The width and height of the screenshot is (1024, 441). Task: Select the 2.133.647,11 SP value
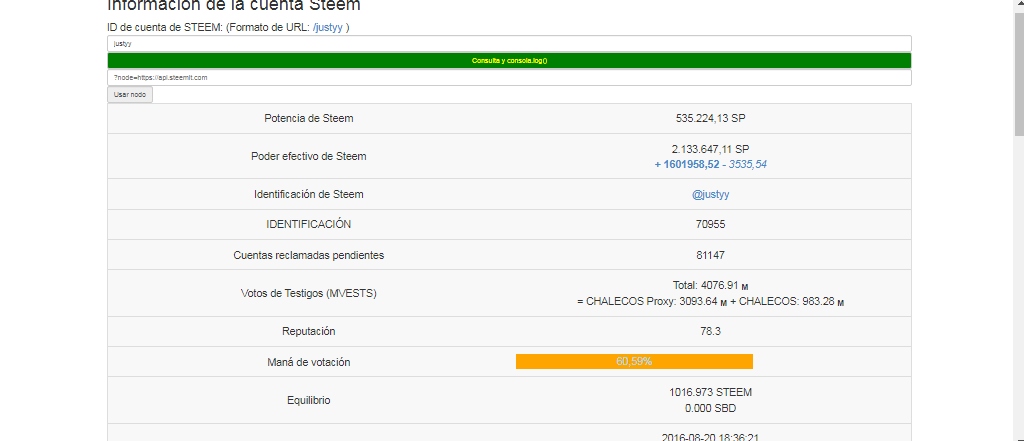tap(711, 150)
